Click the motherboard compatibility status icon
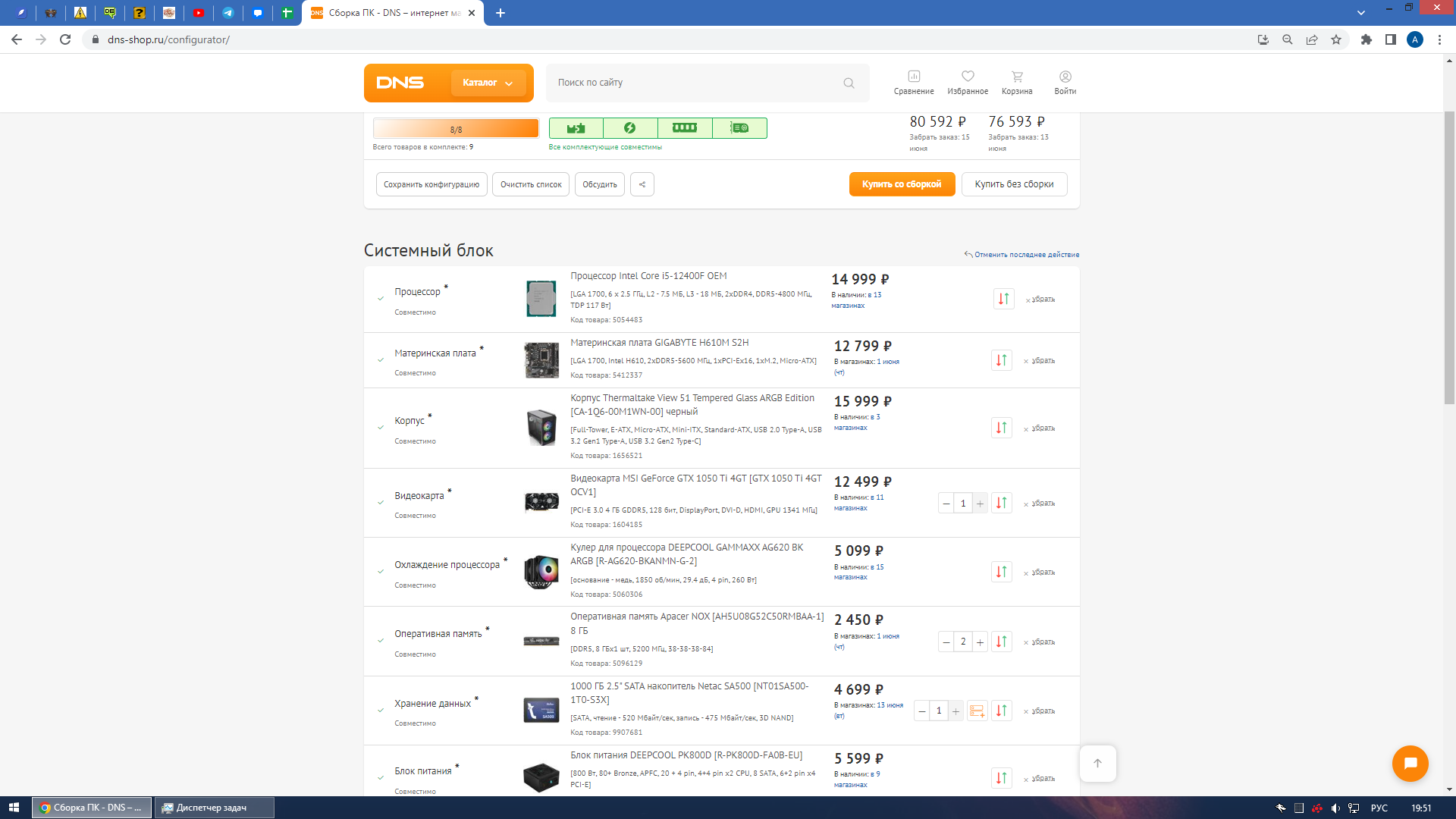Screen dimensions: 1456x819 coord(576,128)
